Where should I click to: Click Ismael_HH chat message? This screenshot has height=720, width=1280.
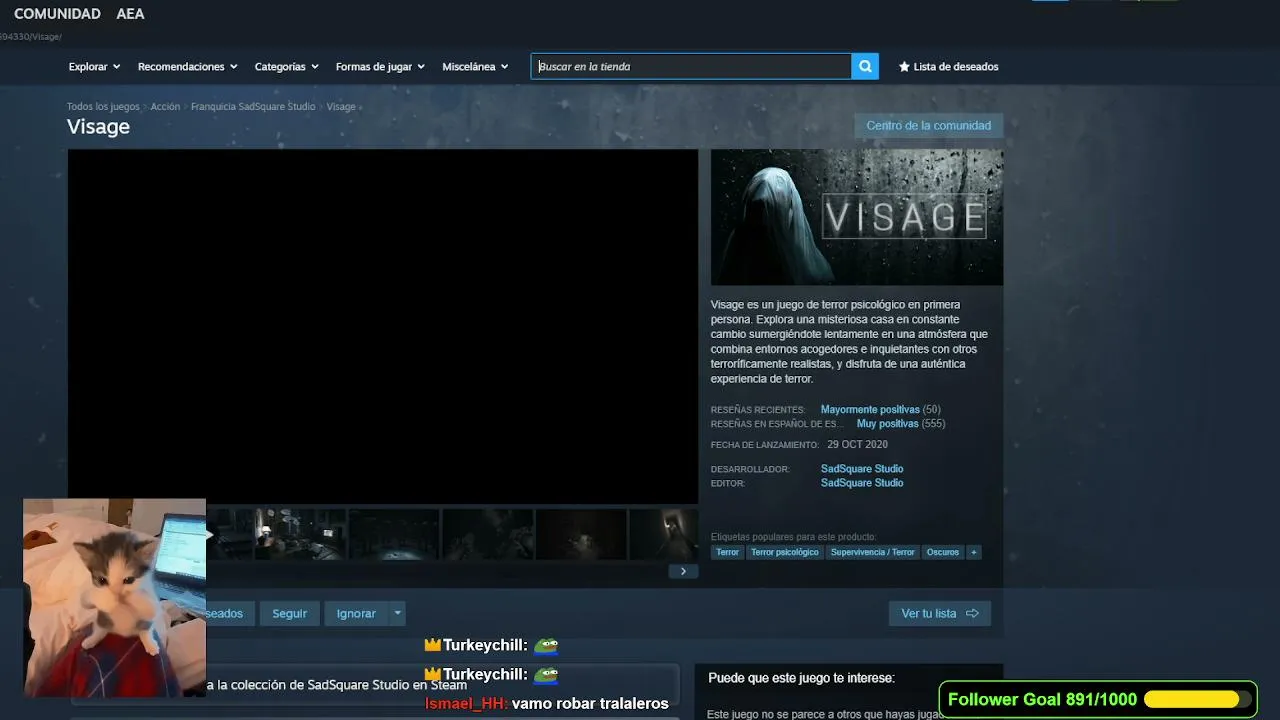547,704
